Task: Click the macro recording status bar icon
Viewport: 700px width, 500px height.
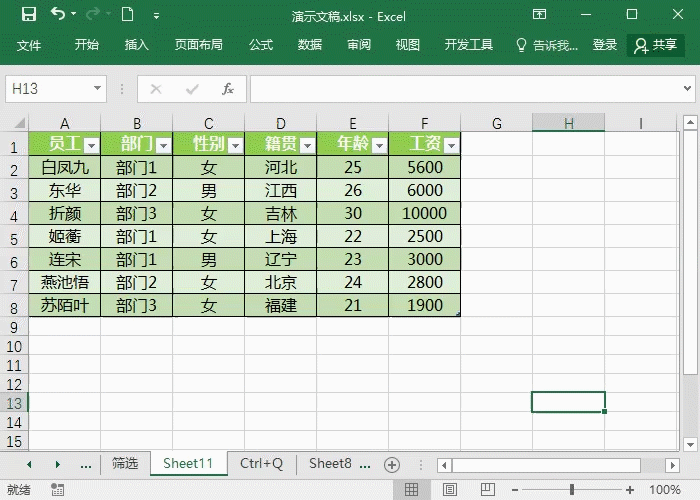Action: 57,489
